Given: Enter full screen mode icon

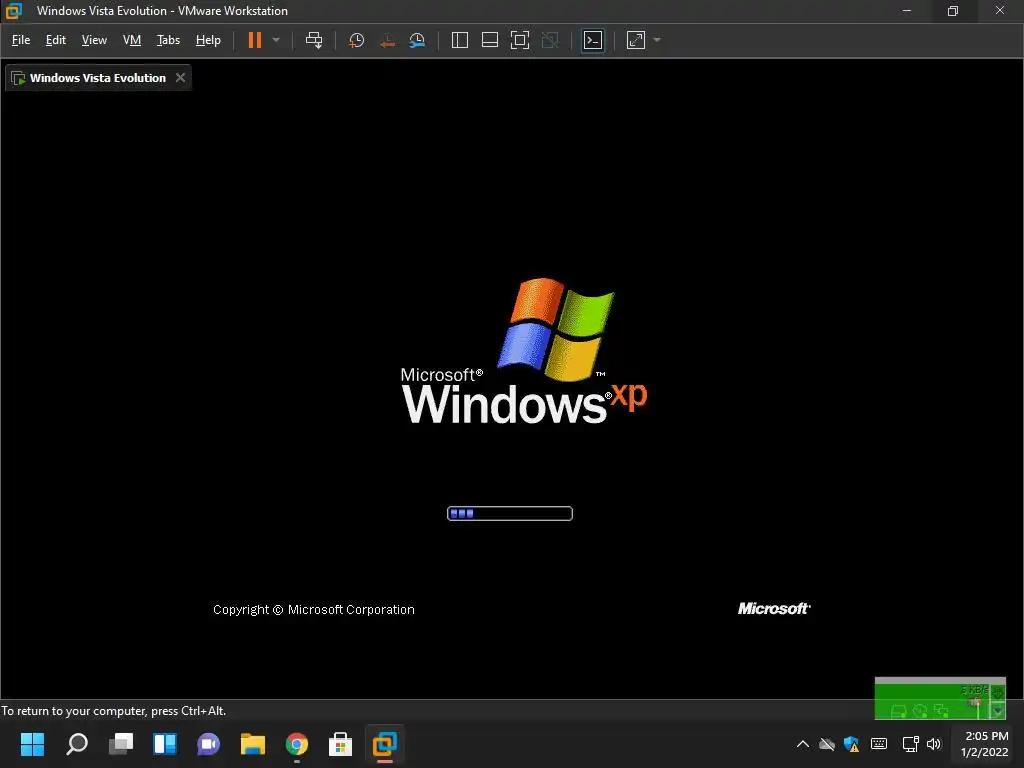Looking at the screenshot, I should pyautogui.click(x=520, y=40).
